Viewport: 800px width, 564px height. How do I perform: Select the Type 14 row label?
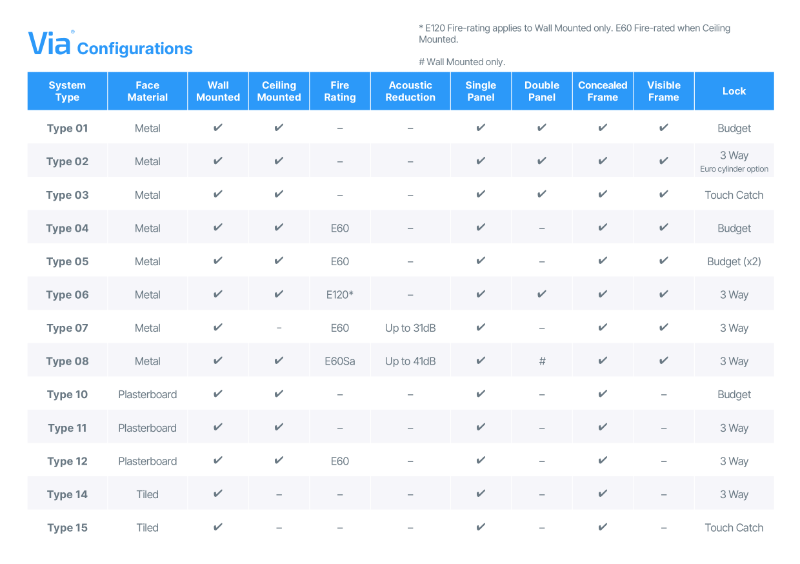click(x=67, y=494)
